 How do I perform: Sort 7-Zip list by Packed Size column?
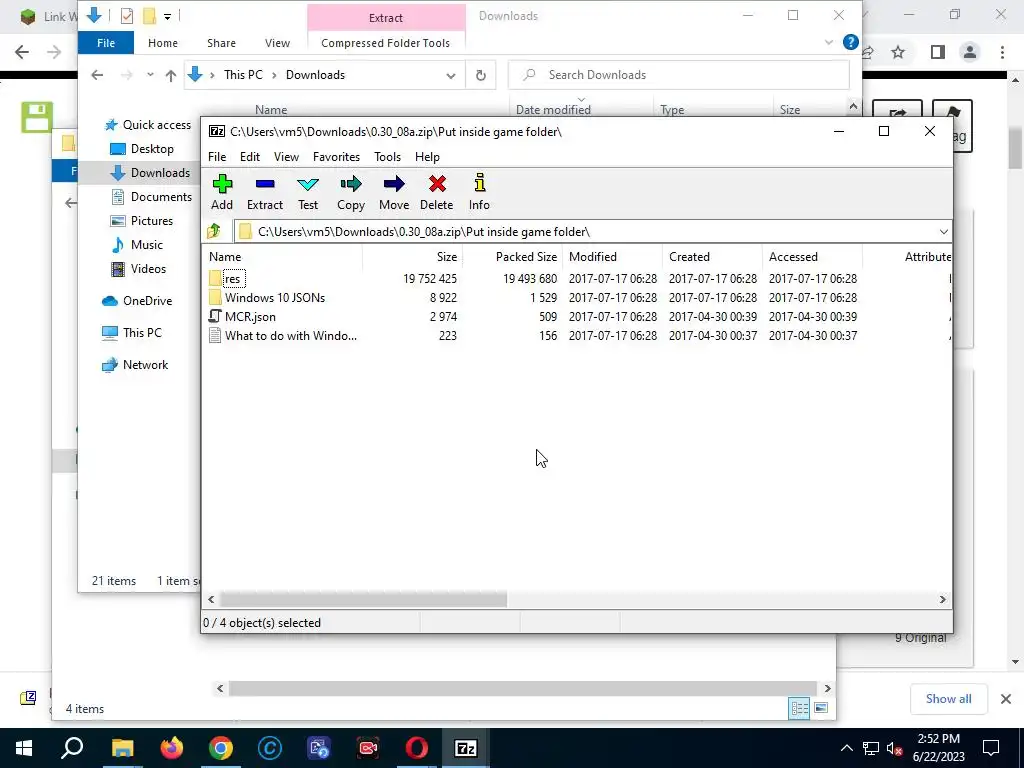tap(513, 257)
